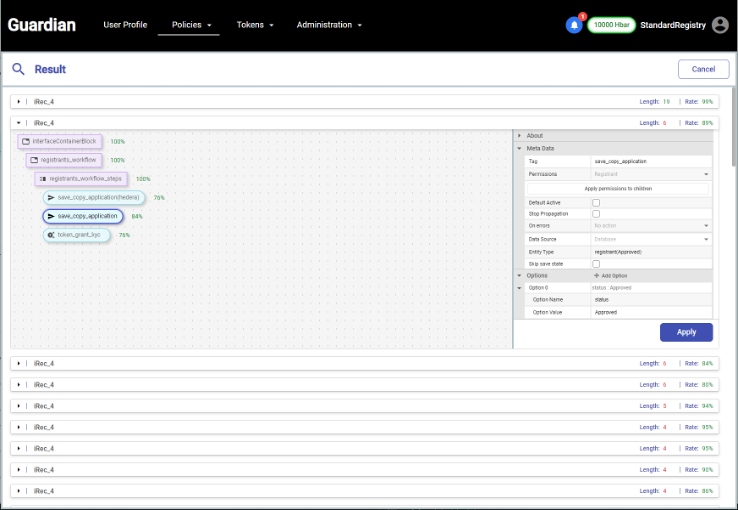Expand the About section
Screen dimensions: 738x510
535,136
